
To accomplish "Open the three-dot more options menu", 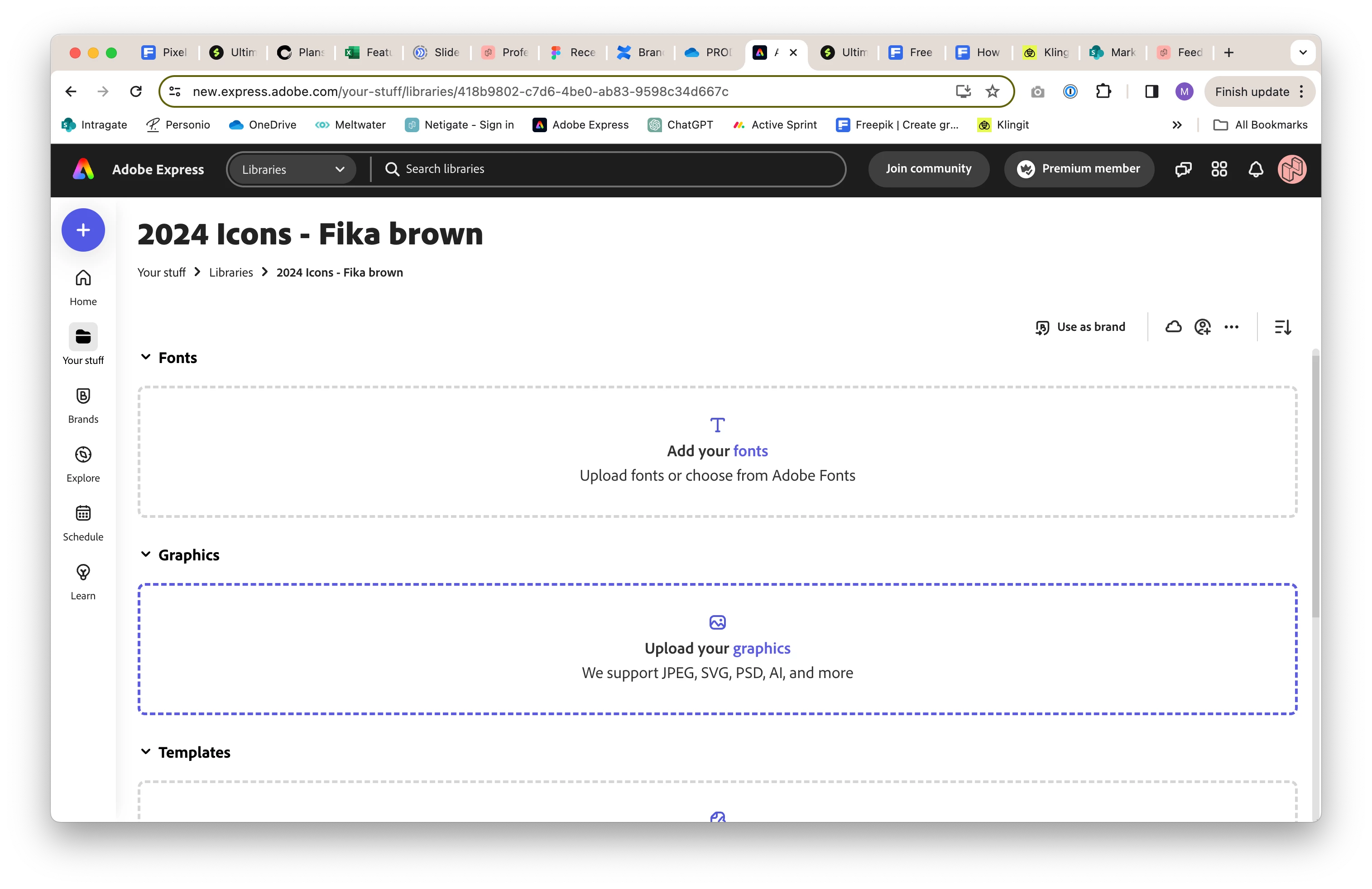I will (x=1231, y=327).
